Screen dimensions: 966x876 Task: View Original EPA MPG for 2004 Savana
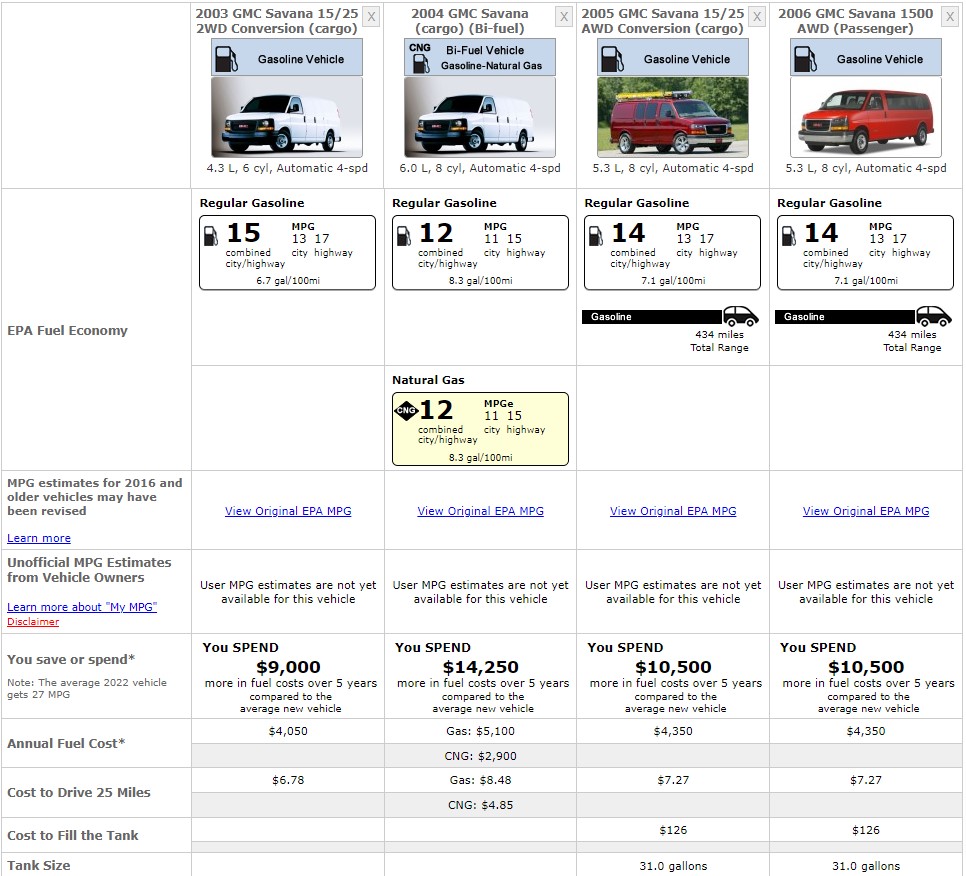pyautogui.click(x=481, y=511)
